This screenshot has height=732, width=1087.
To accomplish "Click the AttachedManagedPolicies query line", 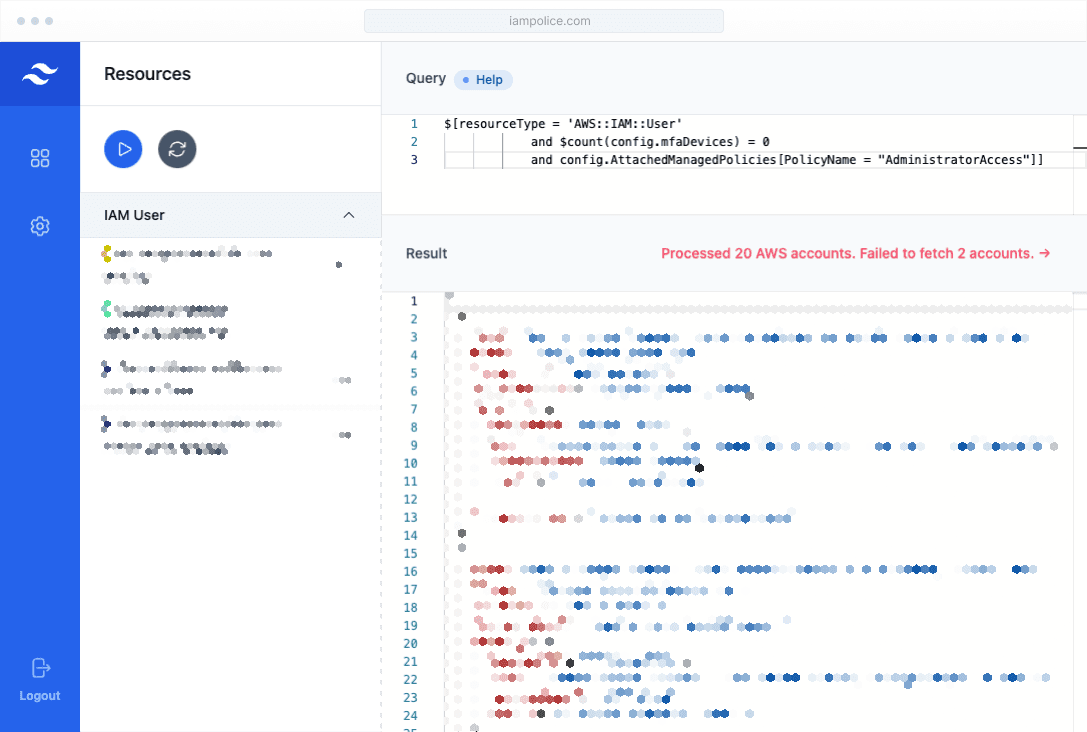I will coord(787,160).
